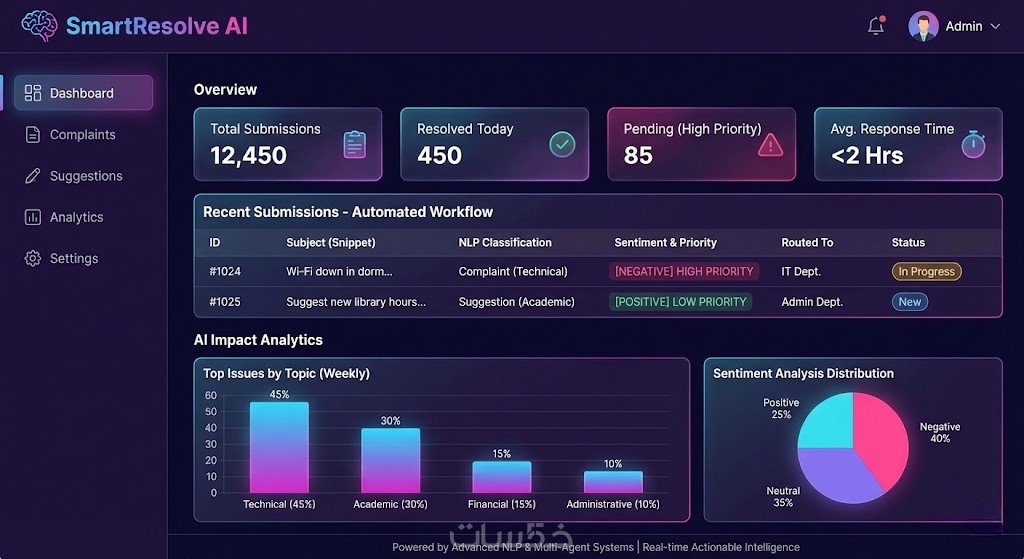The image size is (1024, 559).
Task: Click the NEGATIVE HIGH PRIORITY tag
Action: [684, 271]
